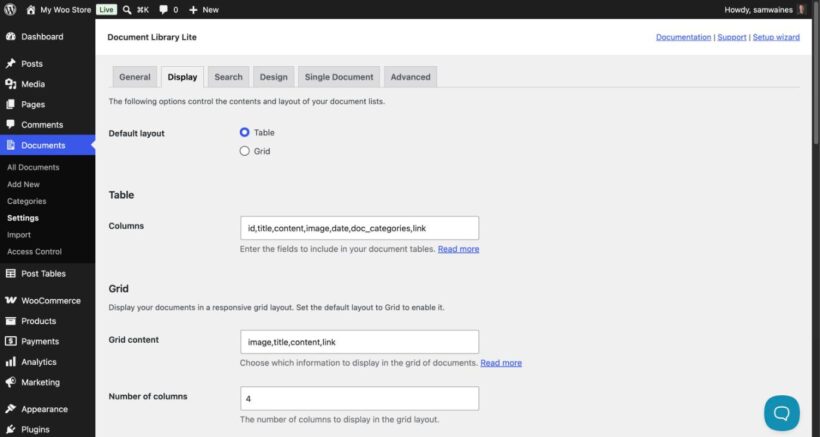820x437 pixels.
Task: Click the Posts pin icon
Action: coord(10,64)
